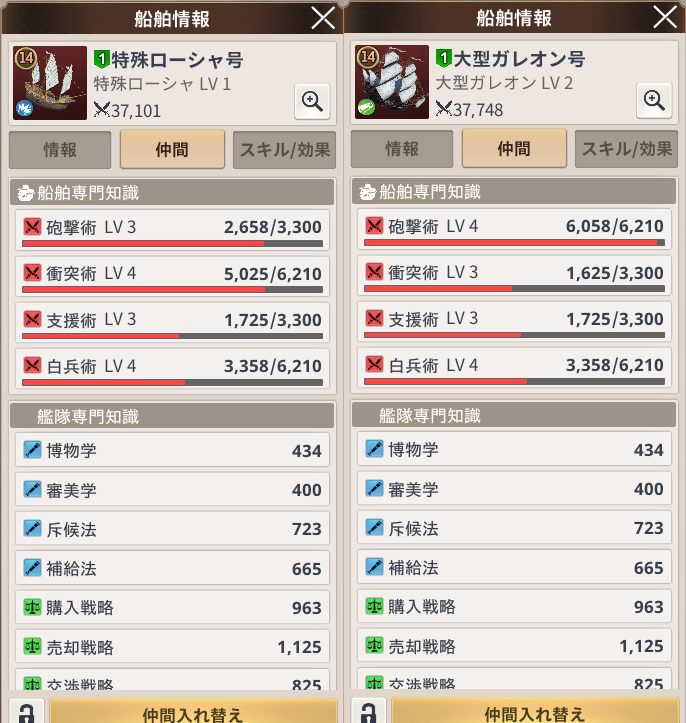
Task: Click the blue pen icon next to right panel 補給法
Action: click(374, 567)
